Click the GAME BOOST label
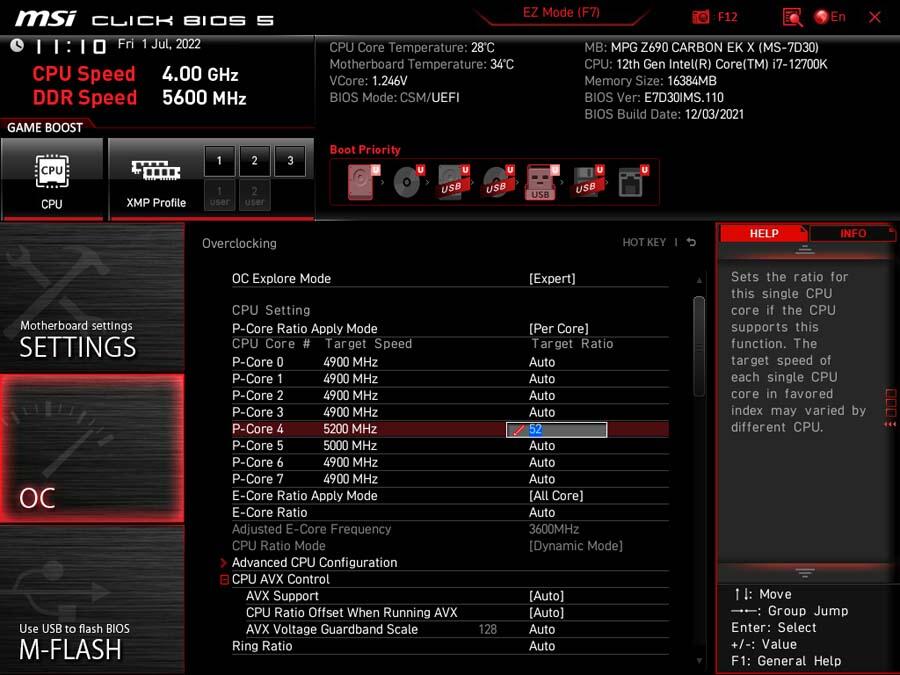 (x=45, y=127)
